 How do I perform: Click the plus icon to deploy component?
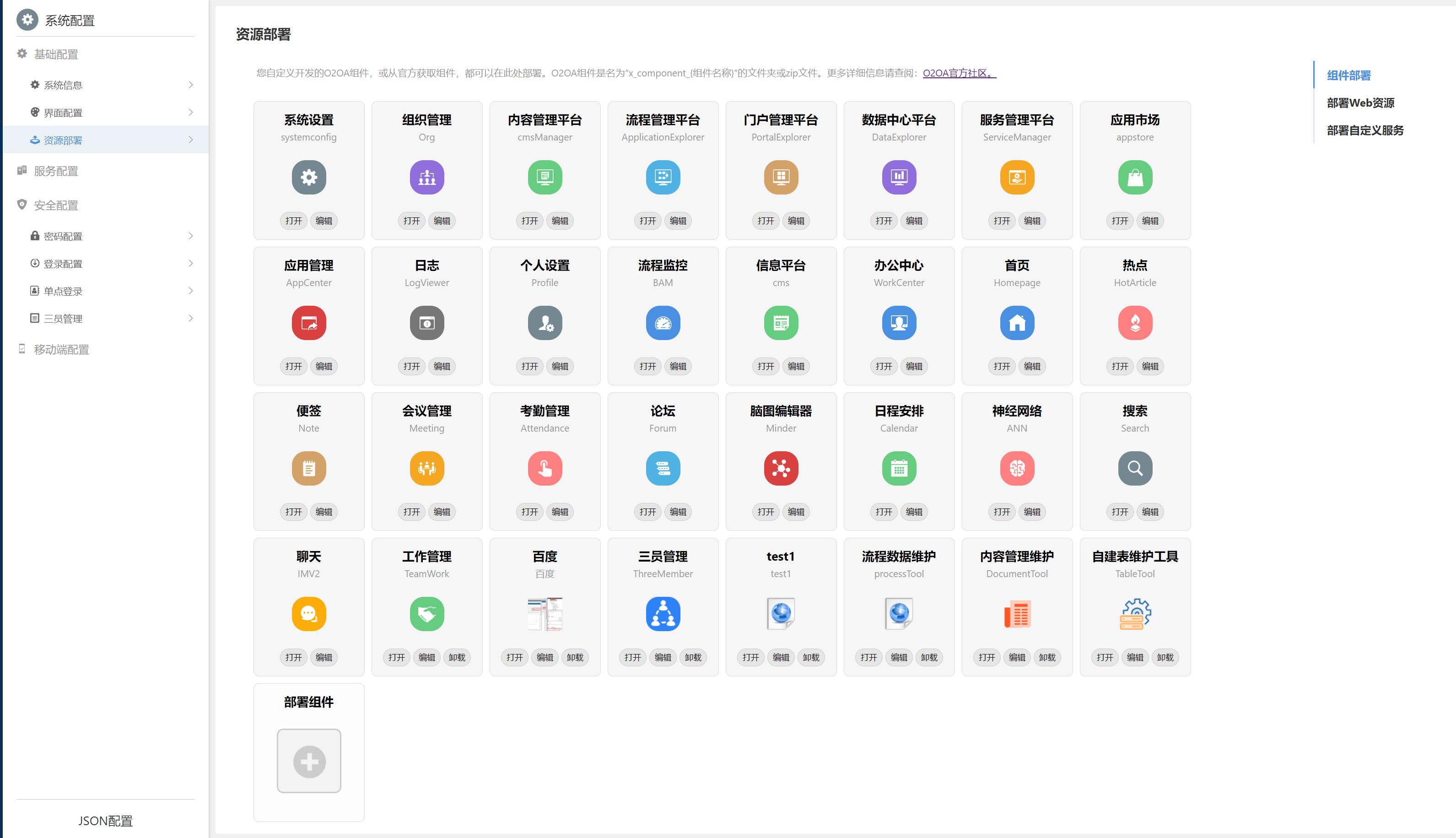point(309,761)
